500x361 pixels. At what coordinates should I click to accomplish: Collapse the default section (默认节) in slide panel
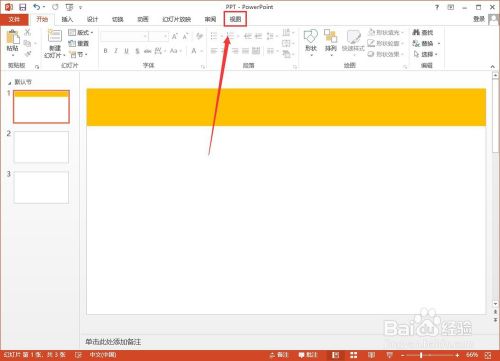point(9,83)
